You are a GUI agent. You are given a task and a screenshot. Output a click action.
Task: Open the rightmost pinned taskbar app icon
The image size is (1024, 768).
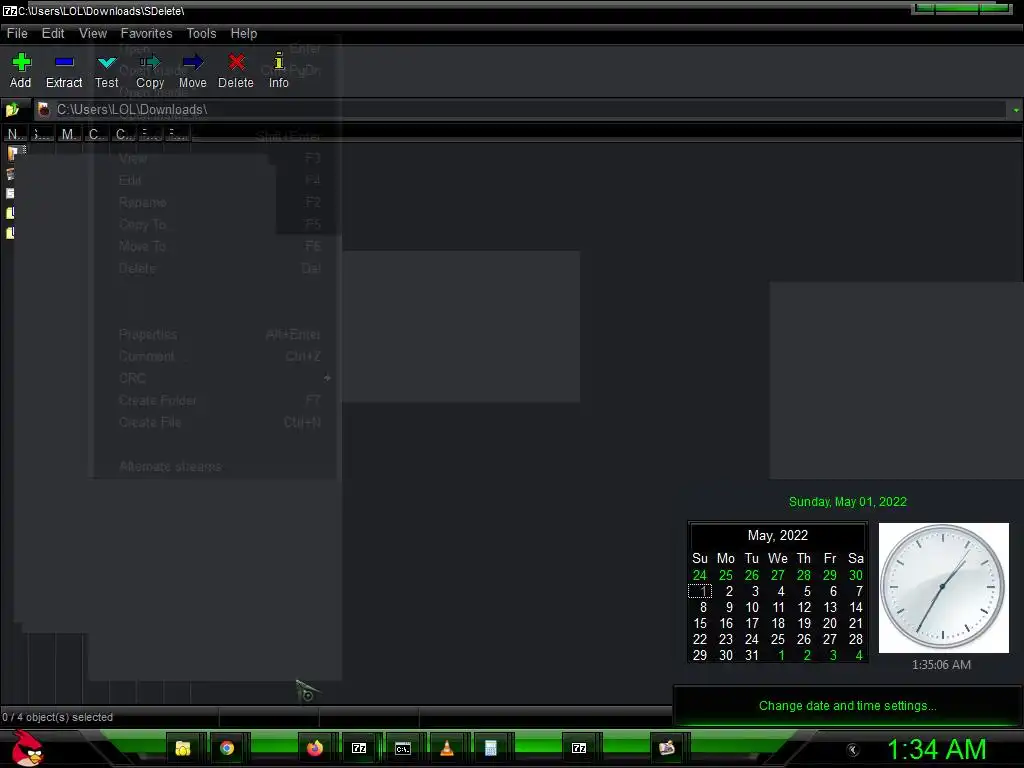pyautogui.click(x=667, y=748)
